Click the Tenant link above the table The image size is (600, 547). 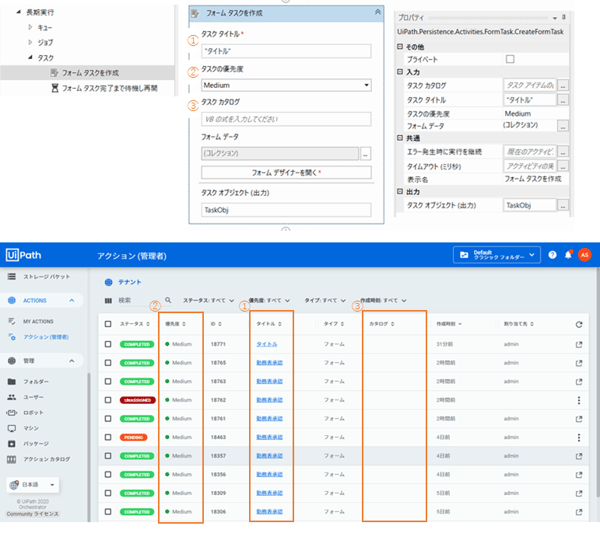[x=130, y=282]
